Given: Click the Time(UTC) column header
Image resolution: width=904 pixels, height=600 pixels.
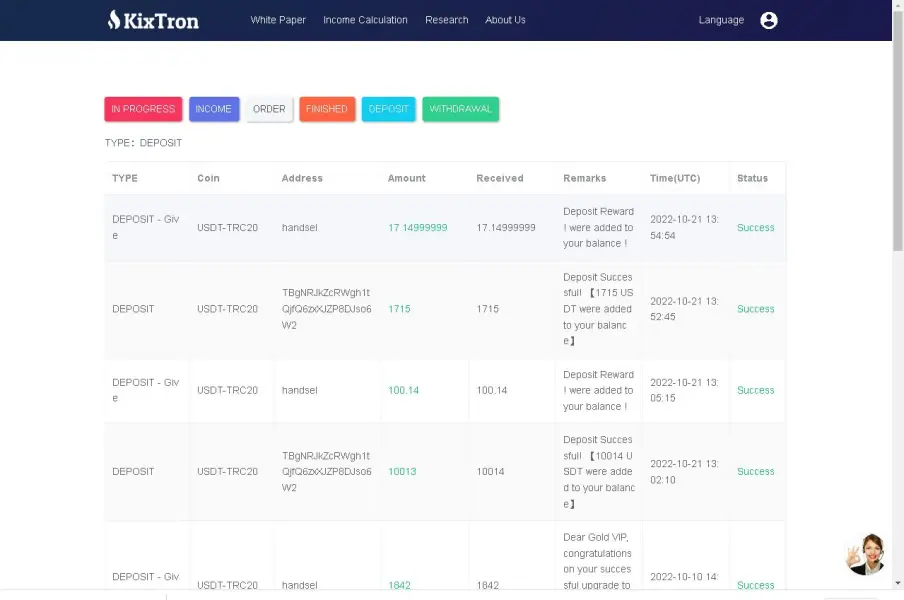Looking at the screenshot, I should [x=675, y=178].
